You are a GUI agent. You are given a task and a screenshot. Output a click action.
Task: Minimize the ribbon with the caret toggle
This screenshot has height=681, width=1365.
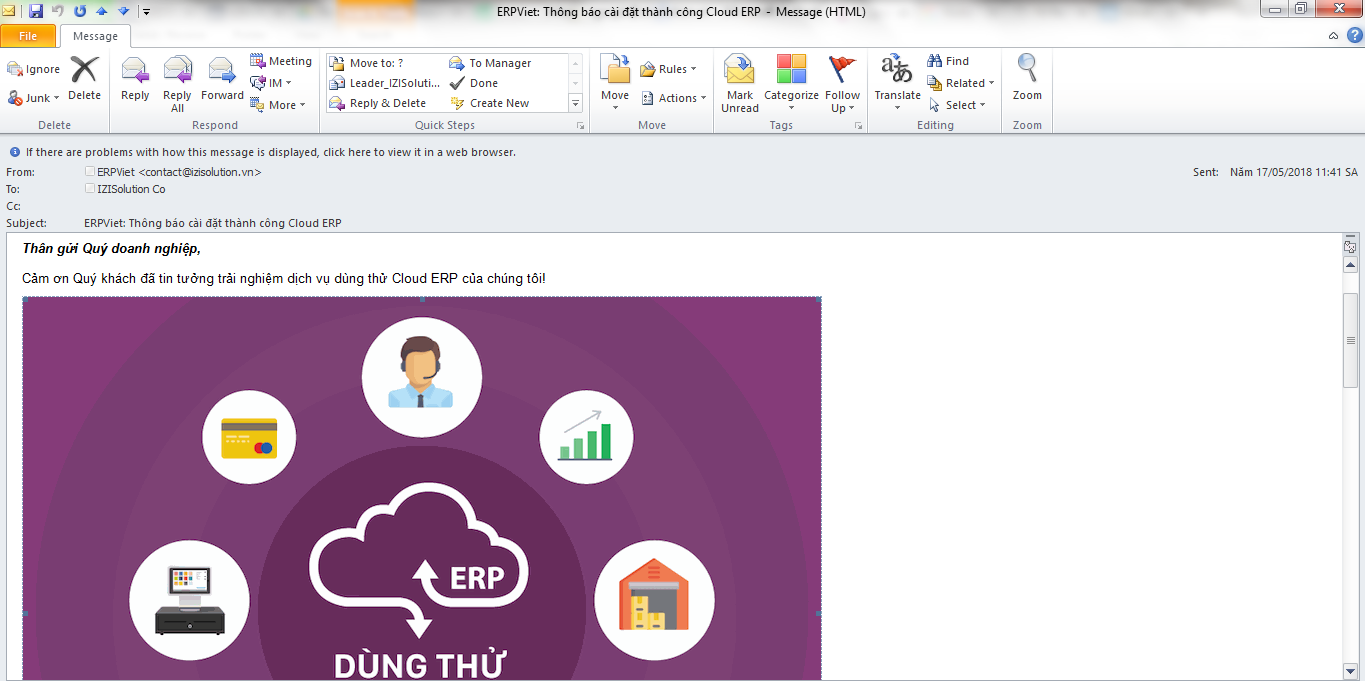tap(1333, 35)
